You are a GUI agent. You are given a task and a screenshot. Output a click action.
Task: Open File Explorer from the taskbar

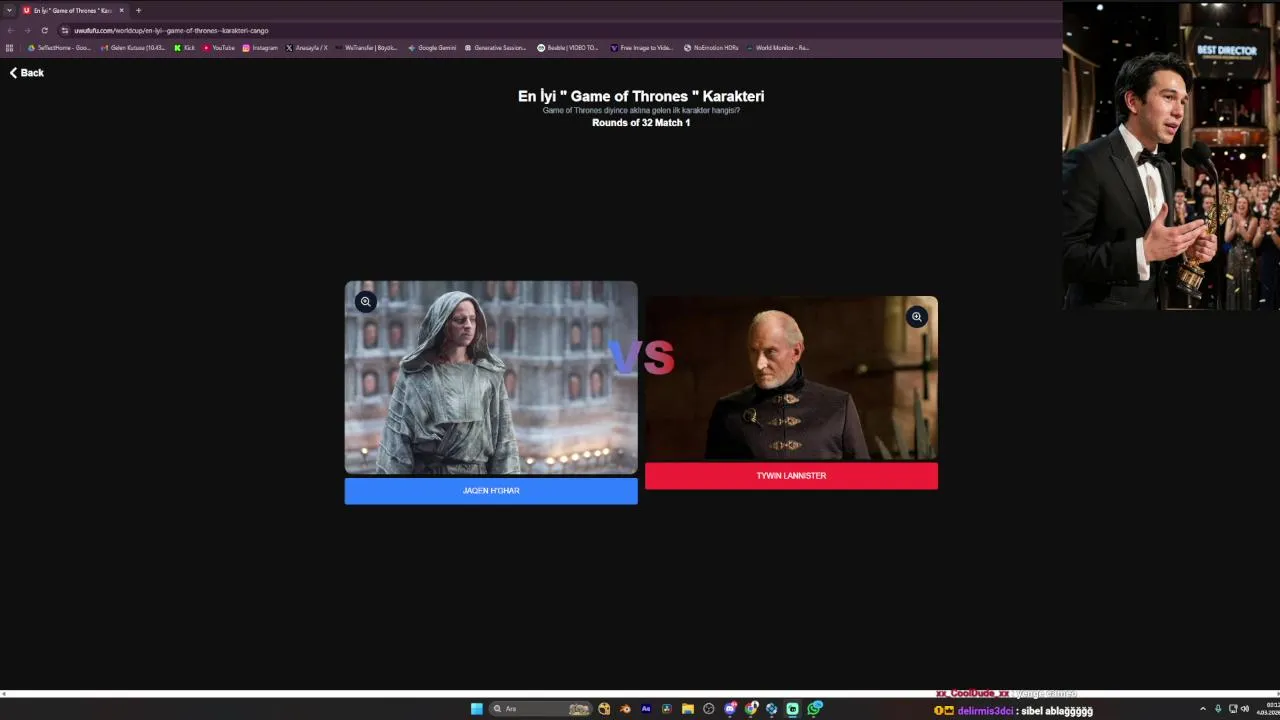(688, 709)
